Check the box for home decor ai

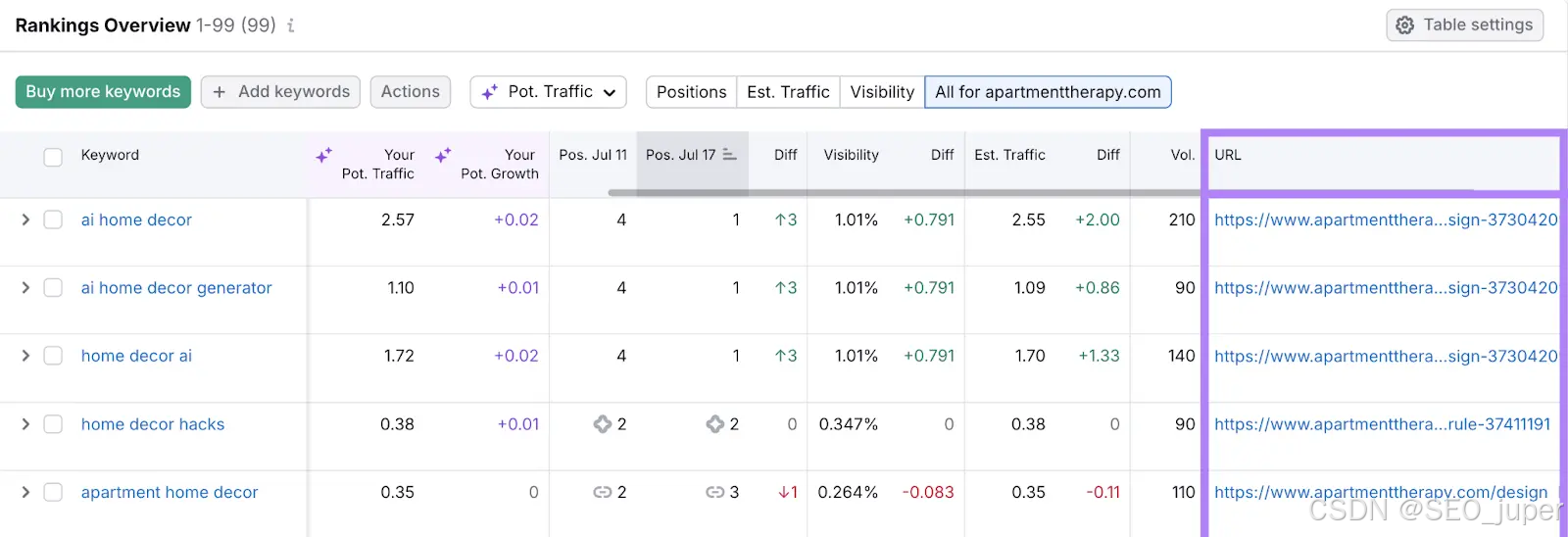[53, 356]
